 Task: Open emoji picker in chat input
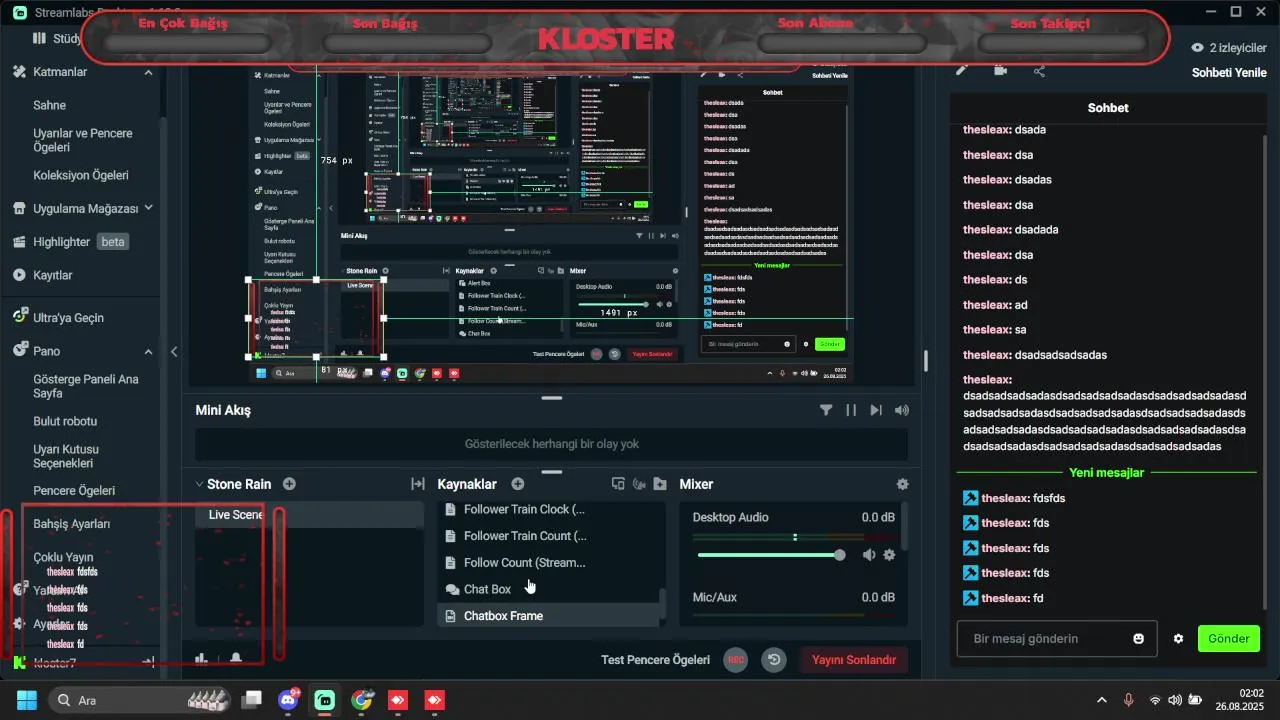1138,639
